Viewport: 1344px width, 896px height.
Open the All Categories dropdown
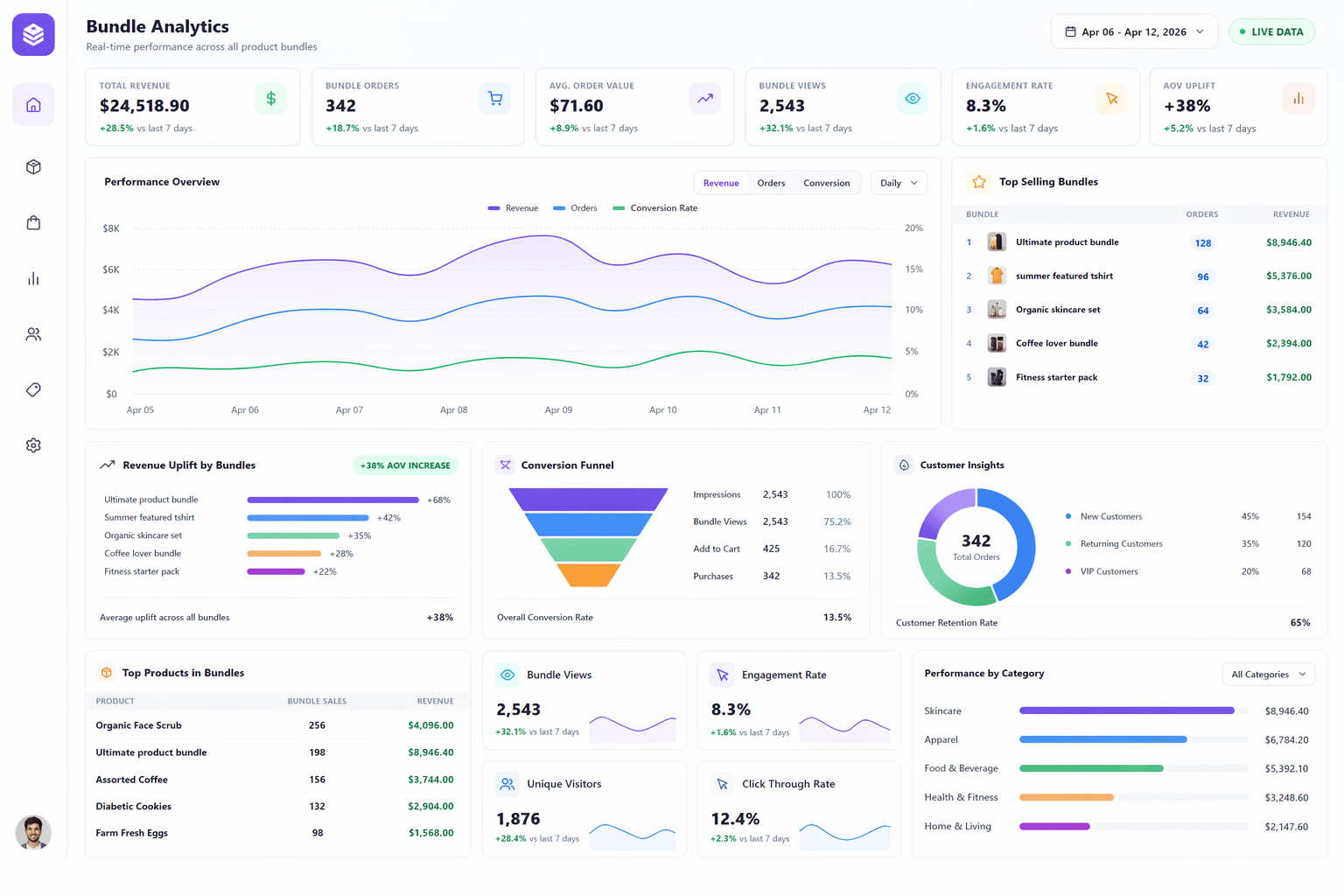coord(1268,675)
